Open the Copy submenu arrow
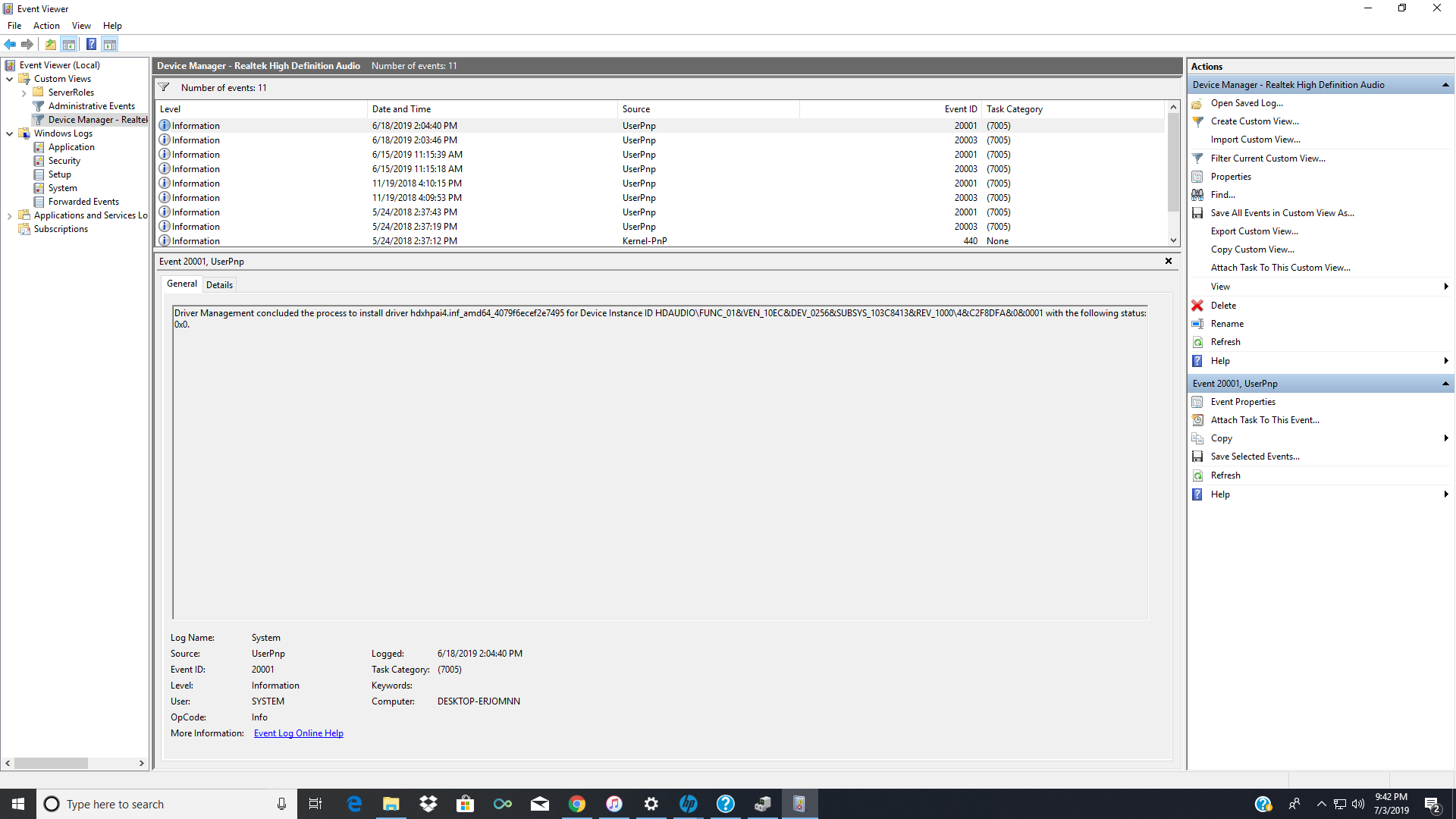The width and height of the screenshot is (1456, 819). [x=1446, y=438]
